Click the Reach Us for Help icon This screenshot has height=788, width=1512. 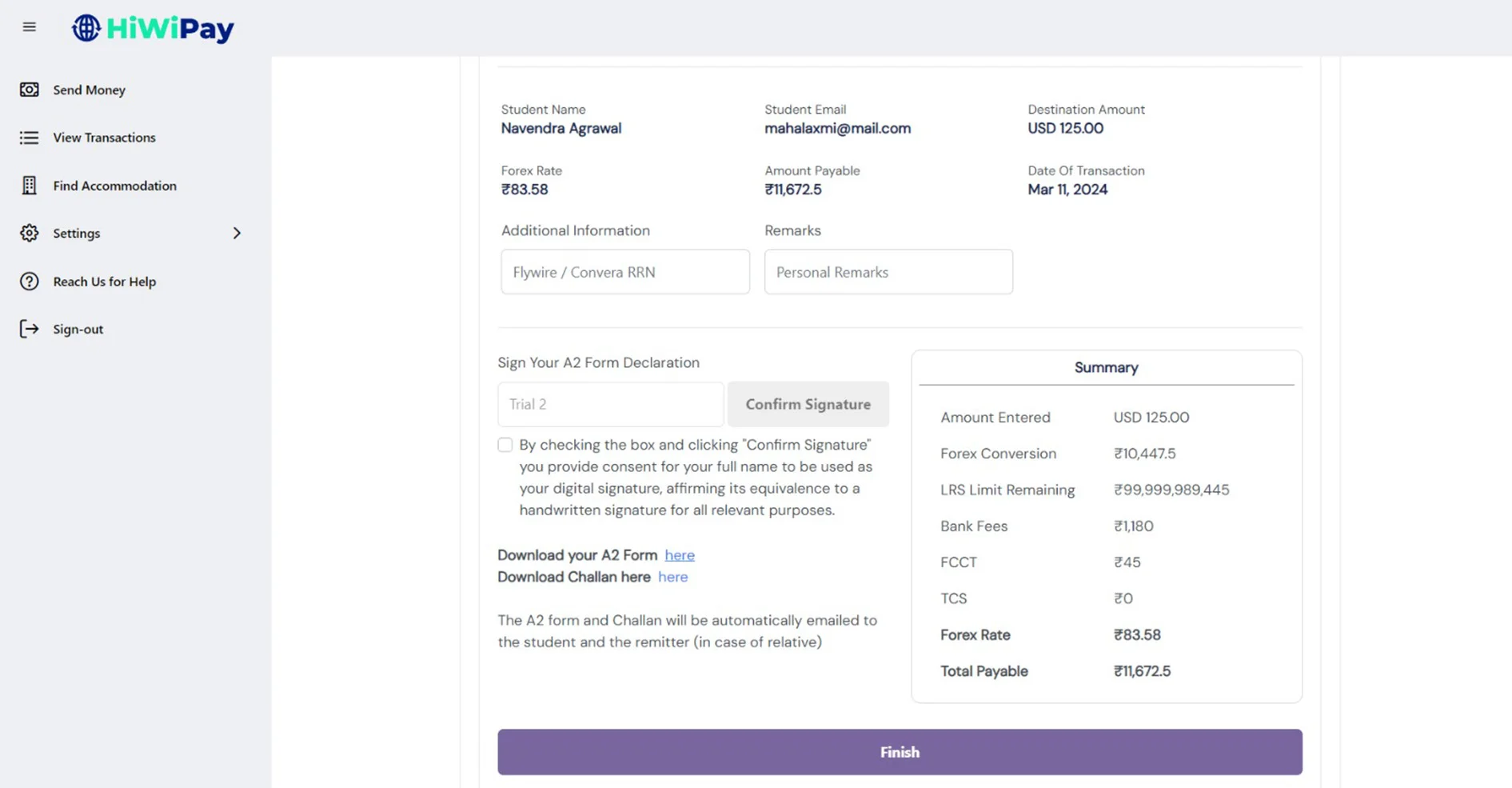(x=30, y=282)
